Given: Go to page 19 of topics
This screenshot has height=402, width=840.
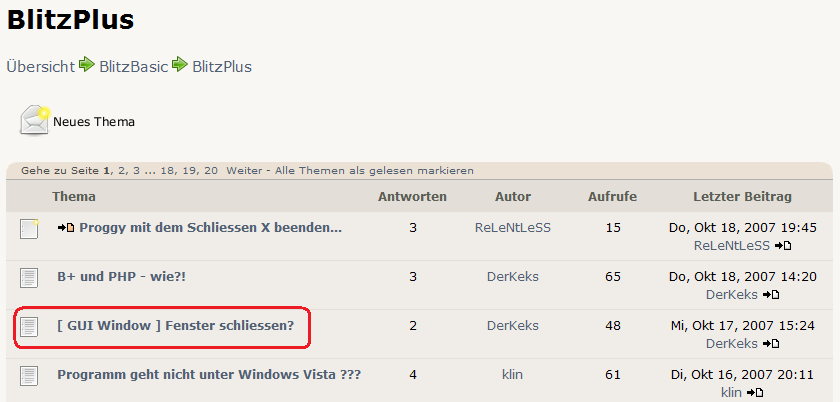Looking at the screenshot, I should coord(189,171).
